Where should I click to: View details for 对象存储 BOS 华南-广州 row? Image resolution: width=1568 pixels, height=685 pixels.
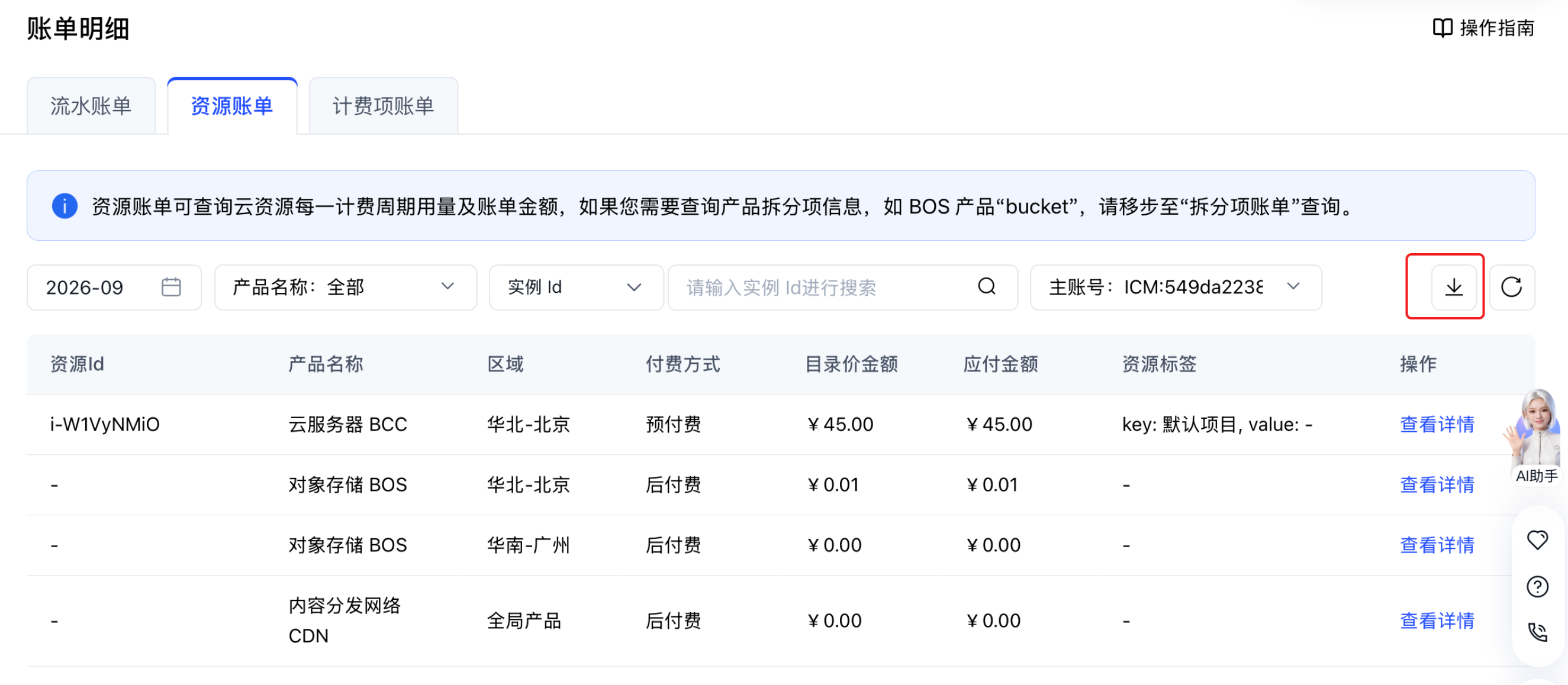pos(1437,544)
